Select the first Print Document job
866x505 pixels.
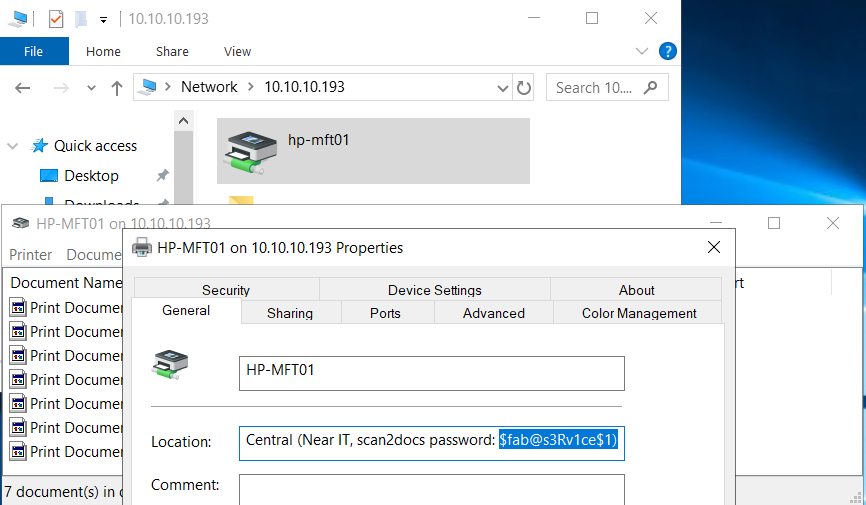click(x=66, y=308)
